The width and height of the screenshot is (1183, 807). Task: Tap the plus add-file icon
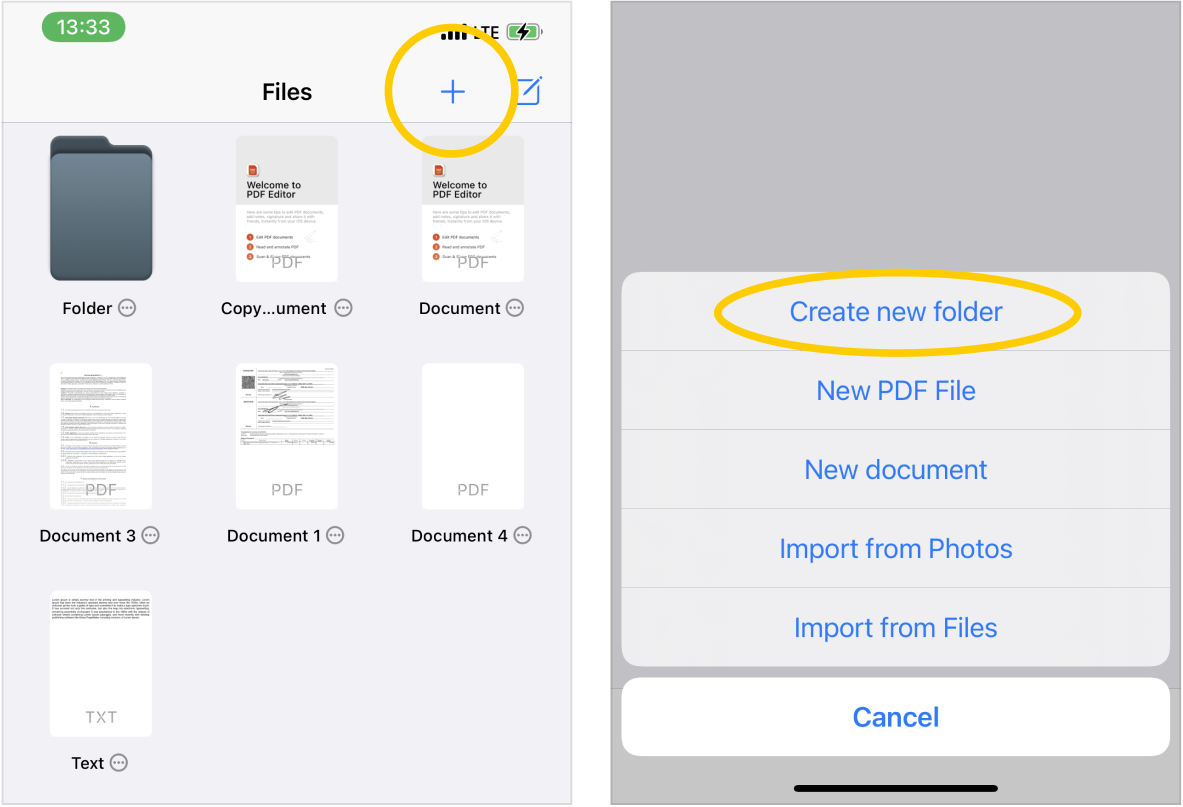(x=453, y=92)
